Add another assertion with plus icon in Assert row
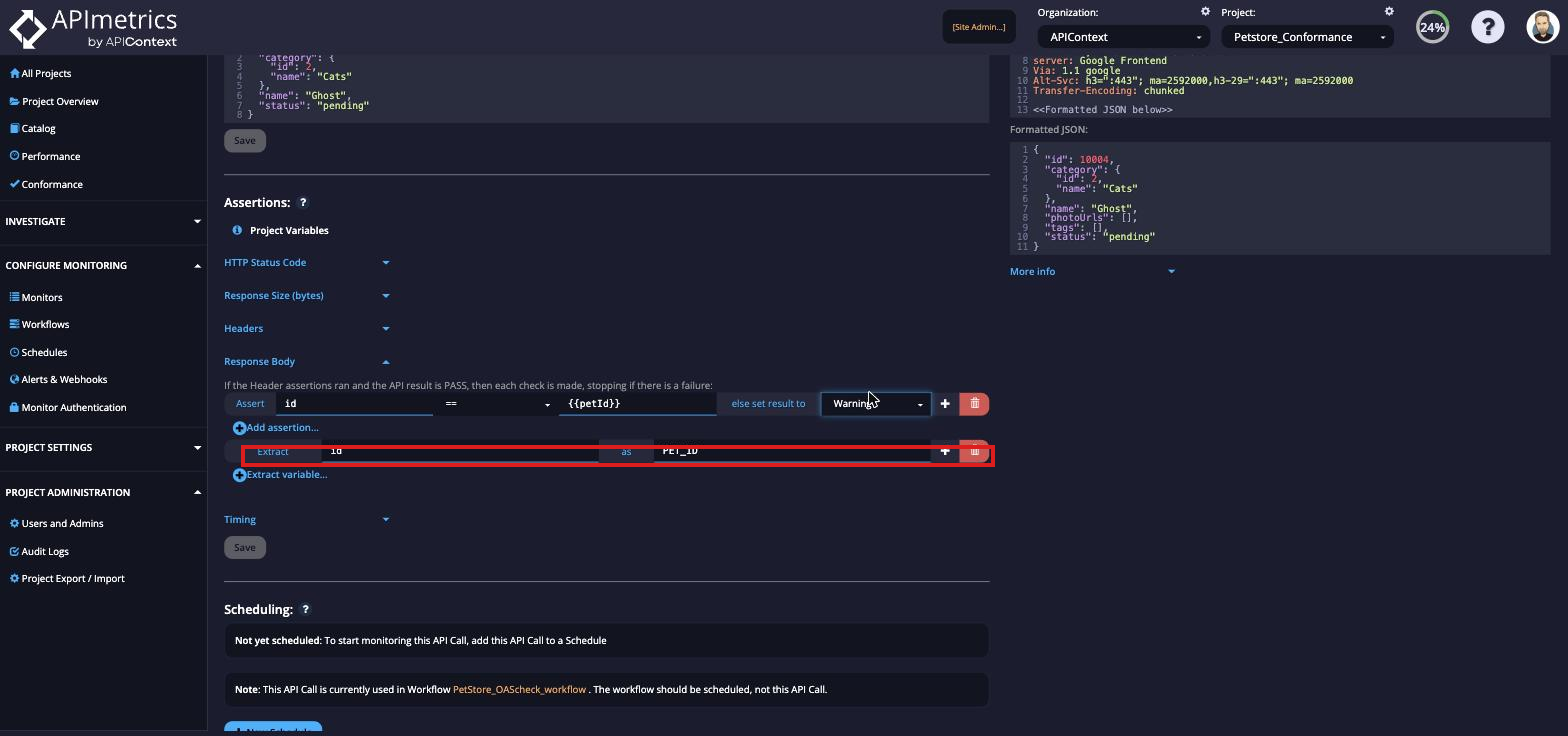1568x736 pixels. [x=945, y=404]
